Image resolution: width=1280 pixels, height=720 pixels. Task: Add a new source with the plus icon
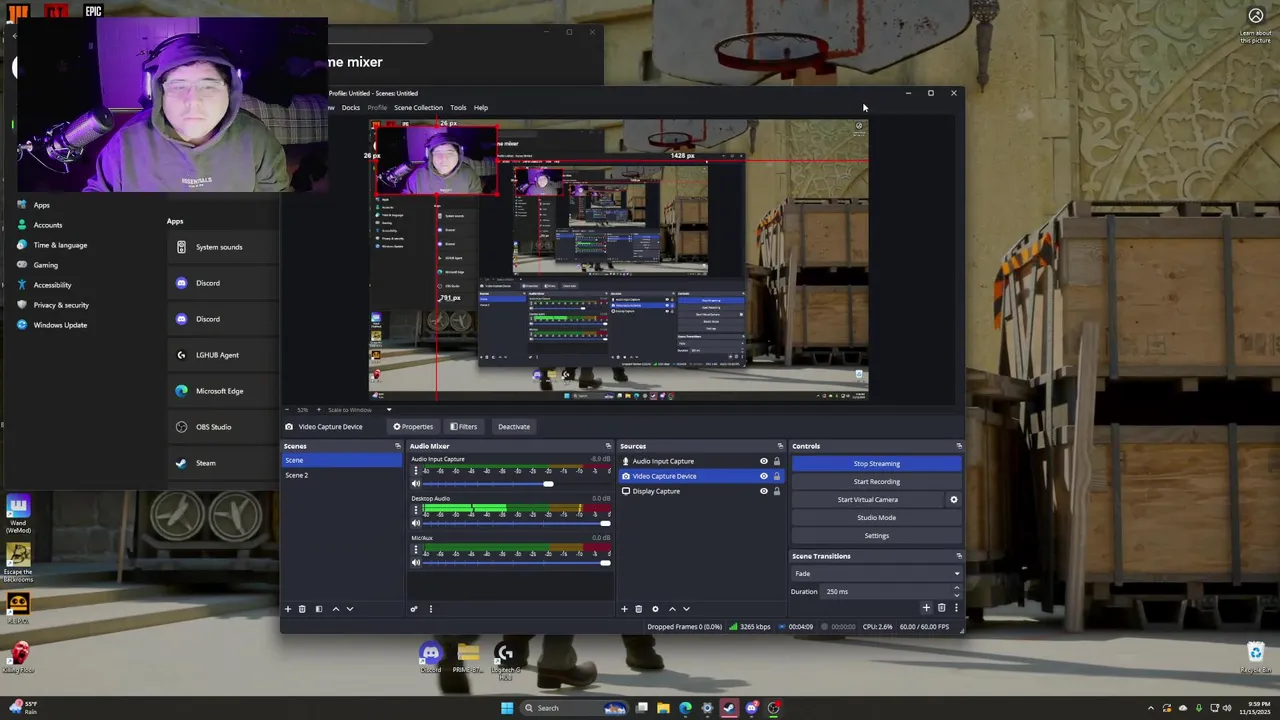624,609
